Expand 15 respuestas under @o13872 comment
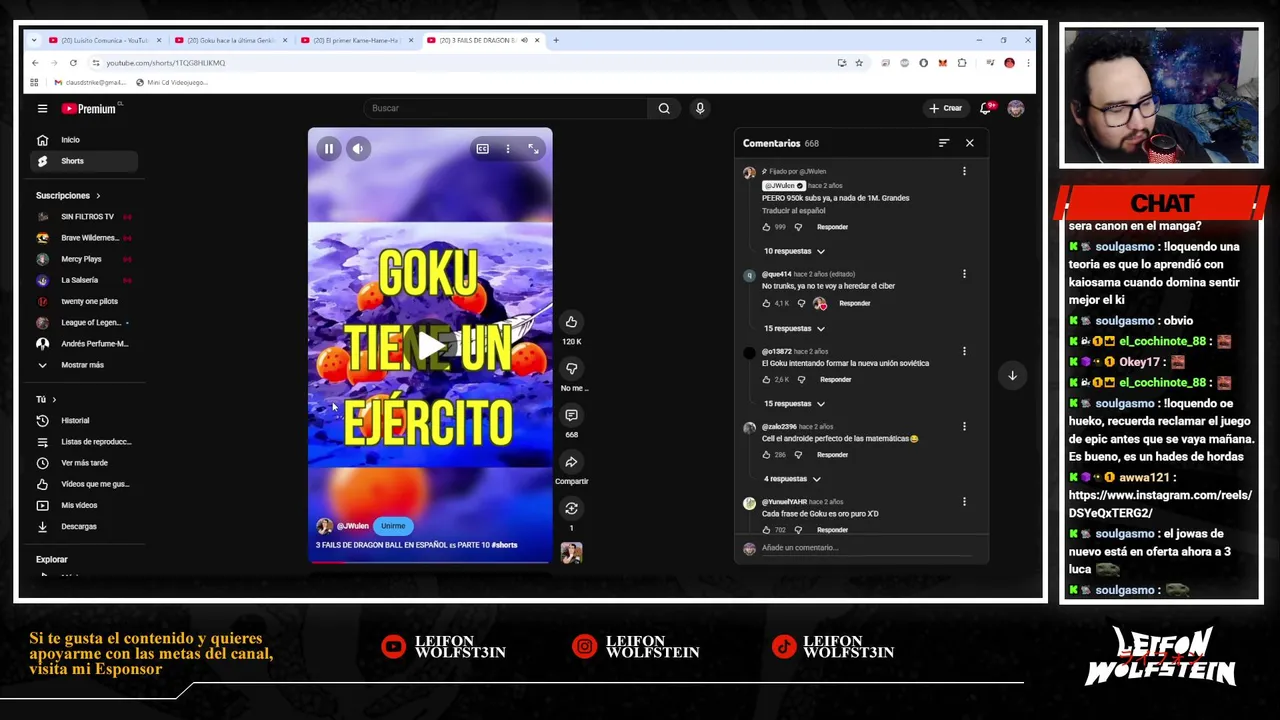The image size is (1280, 720). [x=794, y=404]
